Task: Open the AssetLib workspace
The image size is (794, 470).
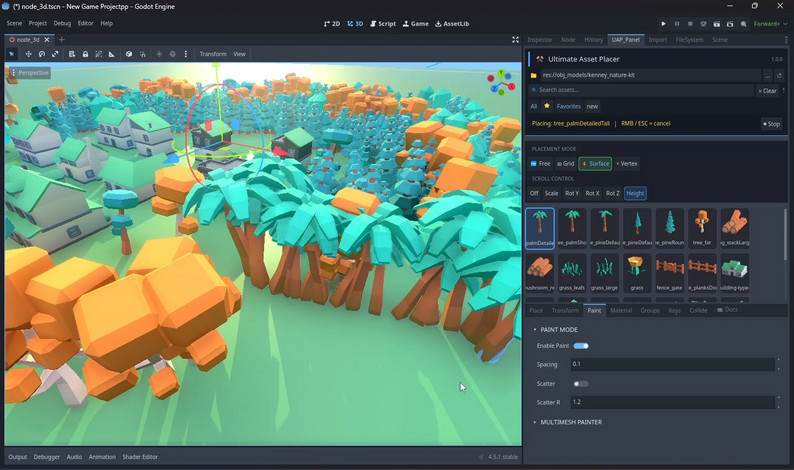Action: coord(452,24)
